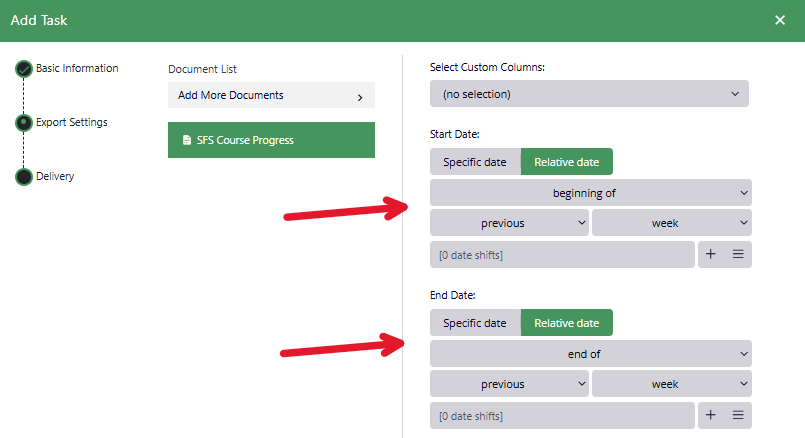The height and width of the screenshot is (438, 805).
Task: Click the Delivery step circle icon
Action: 24,177
